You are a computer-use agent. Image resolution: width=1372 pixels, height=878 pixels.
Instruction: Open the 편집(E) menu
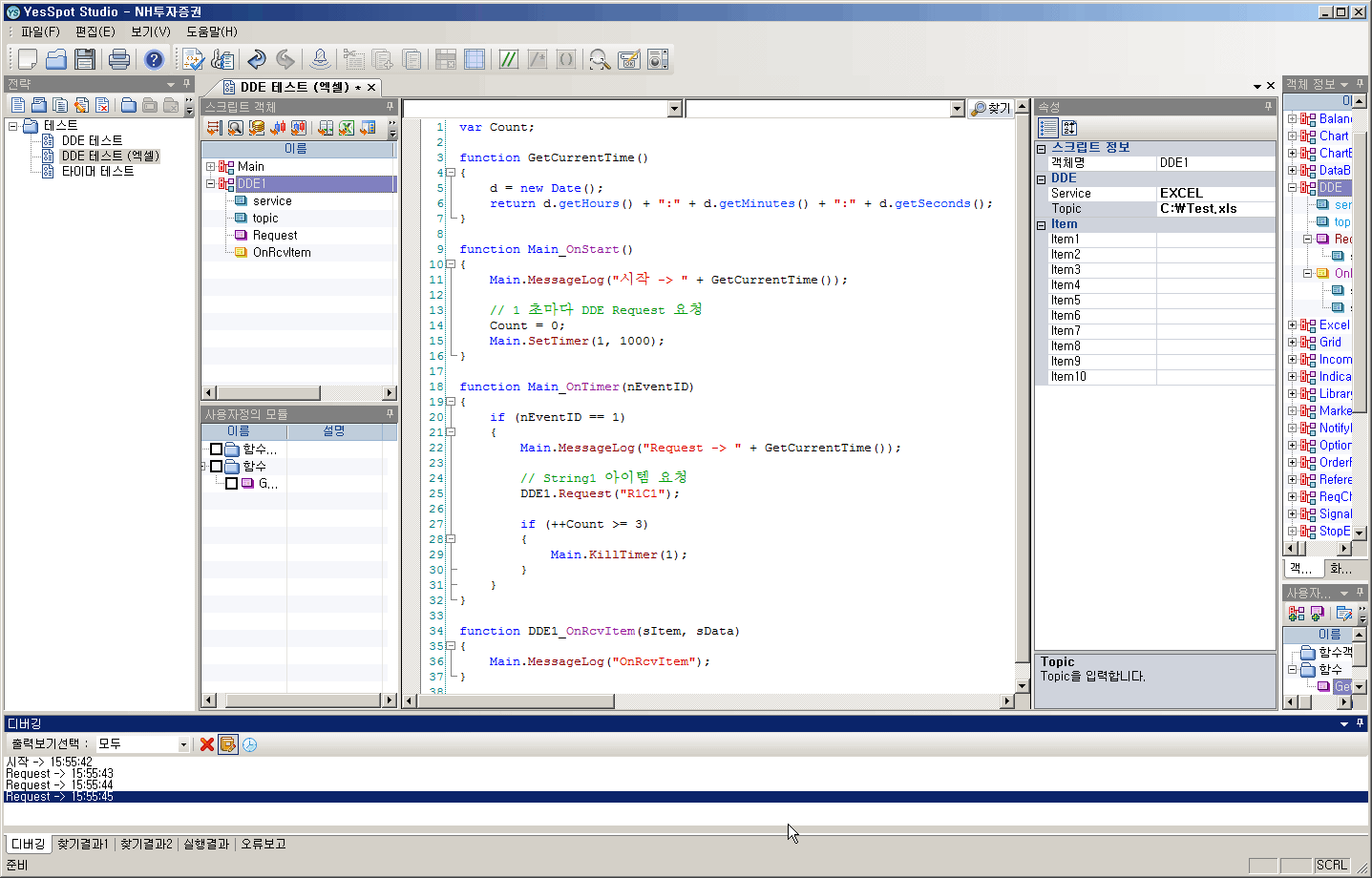click(95, 31)
